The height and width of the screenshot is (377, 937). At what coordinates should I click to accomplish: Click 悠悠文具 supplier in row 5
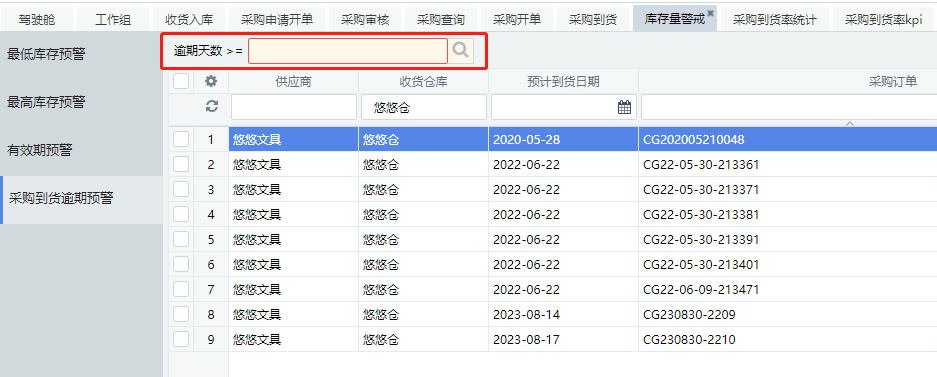(x=293, y=240)
